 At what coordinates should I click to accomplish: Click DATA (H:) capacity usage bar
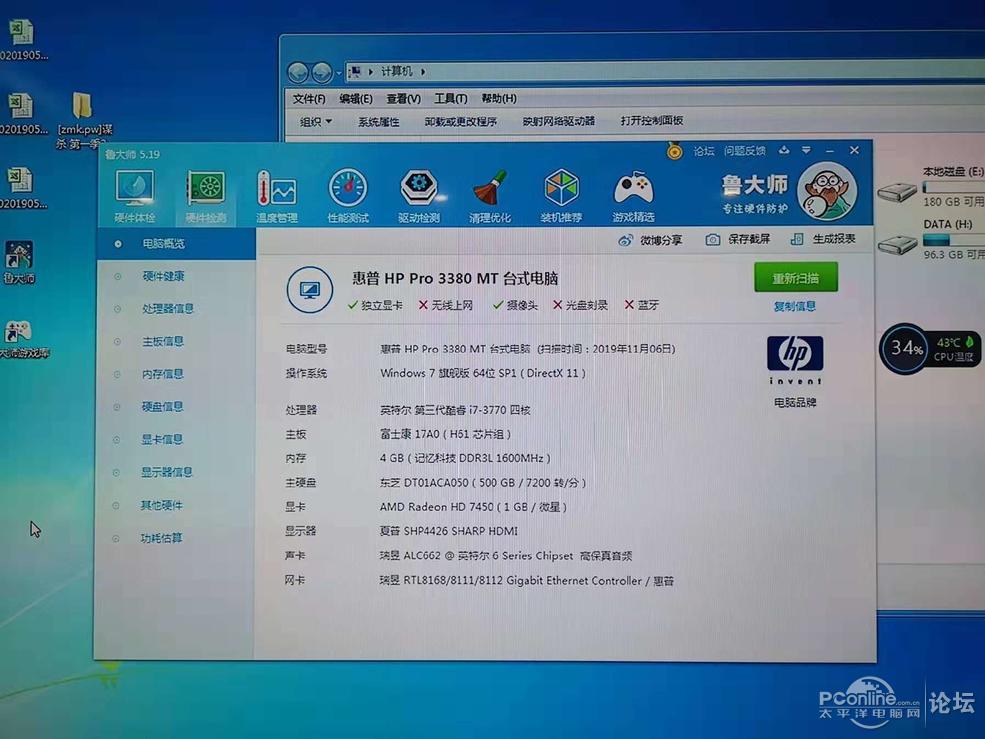954,239
